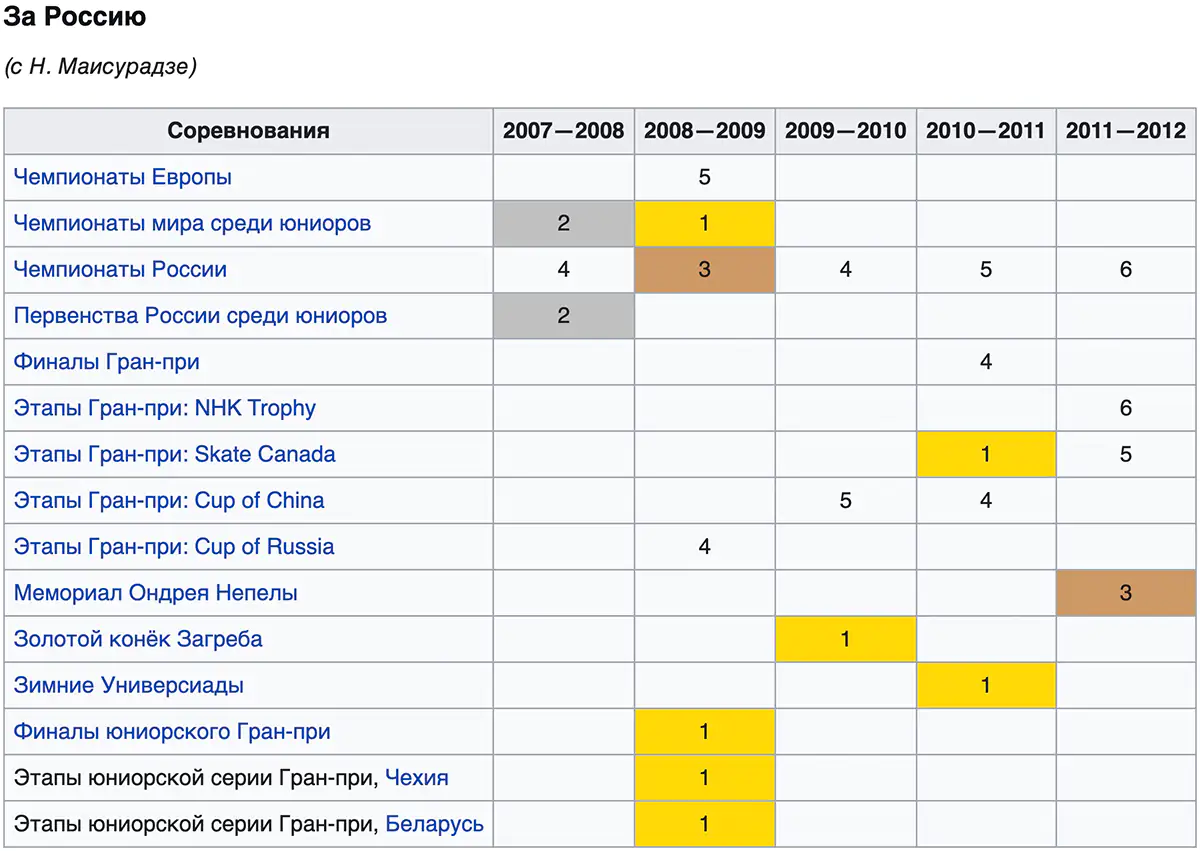Open the Беларусь country link
The height and width of the screenshot is (851, 1200).
coord(434,824)
